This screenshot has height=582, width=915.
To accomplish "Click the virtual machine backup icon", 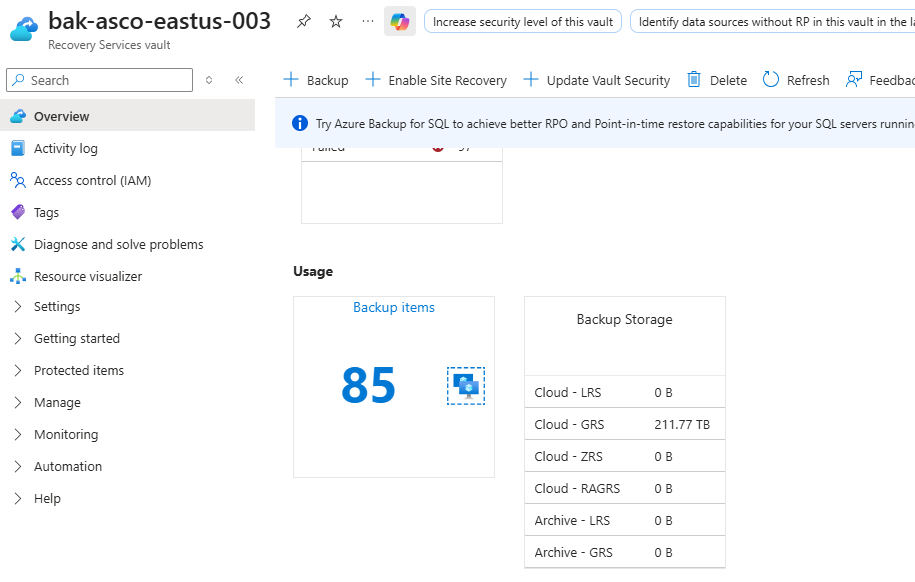I will pyautogui.click(x=466, y=386).
